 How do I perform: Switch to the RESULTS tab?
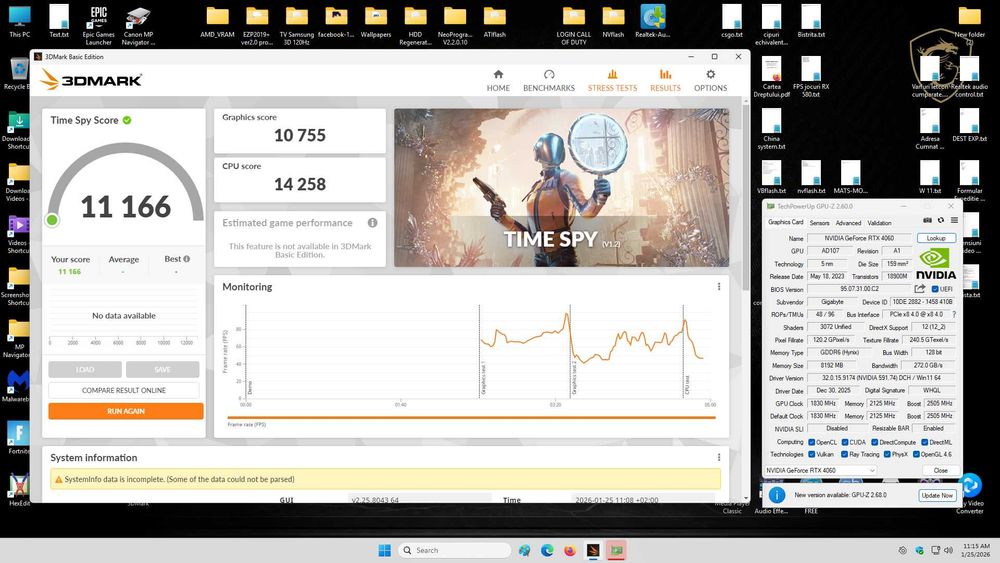pos(665,80)
